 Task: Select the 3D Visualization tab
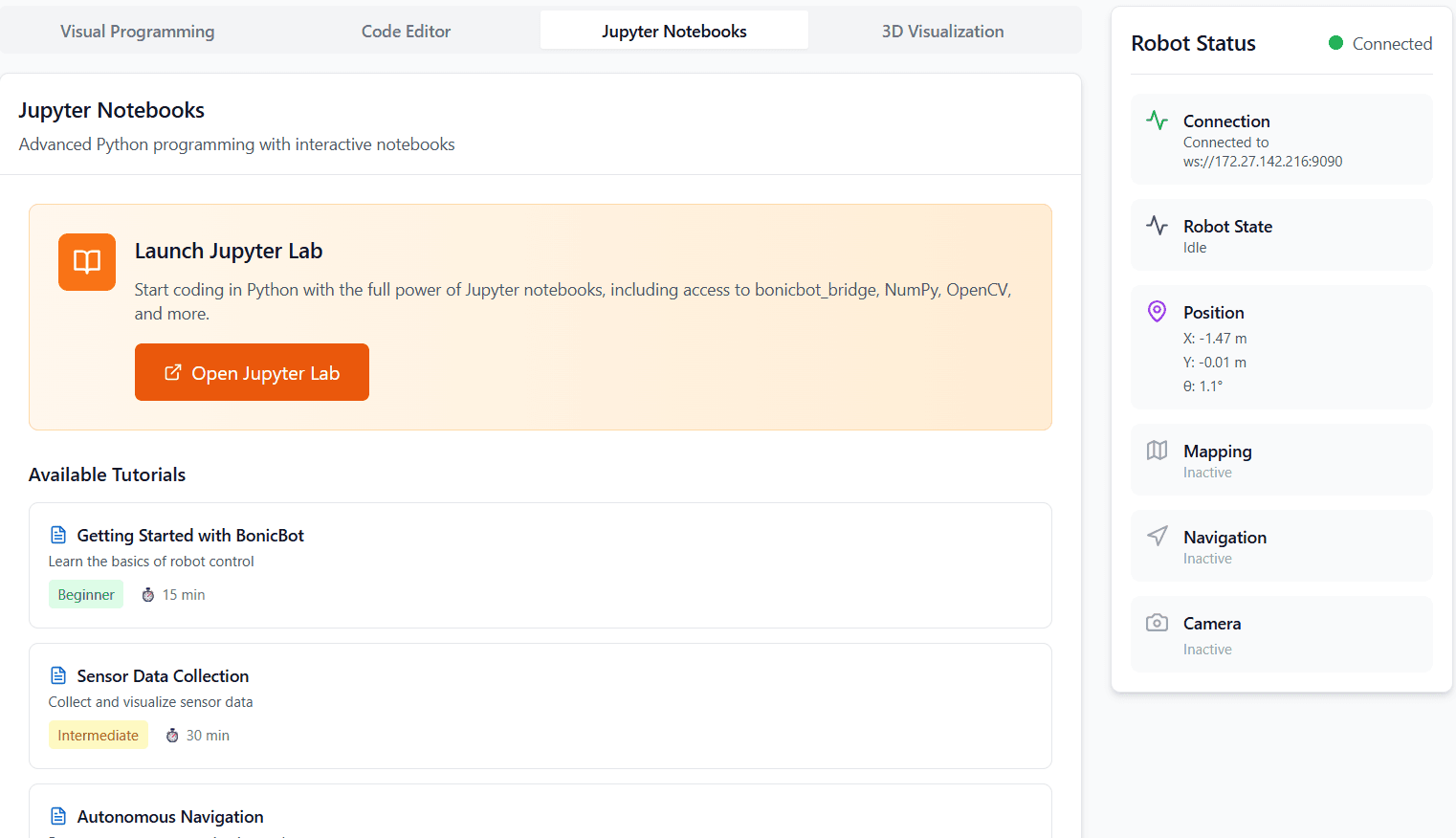(942, 31)
